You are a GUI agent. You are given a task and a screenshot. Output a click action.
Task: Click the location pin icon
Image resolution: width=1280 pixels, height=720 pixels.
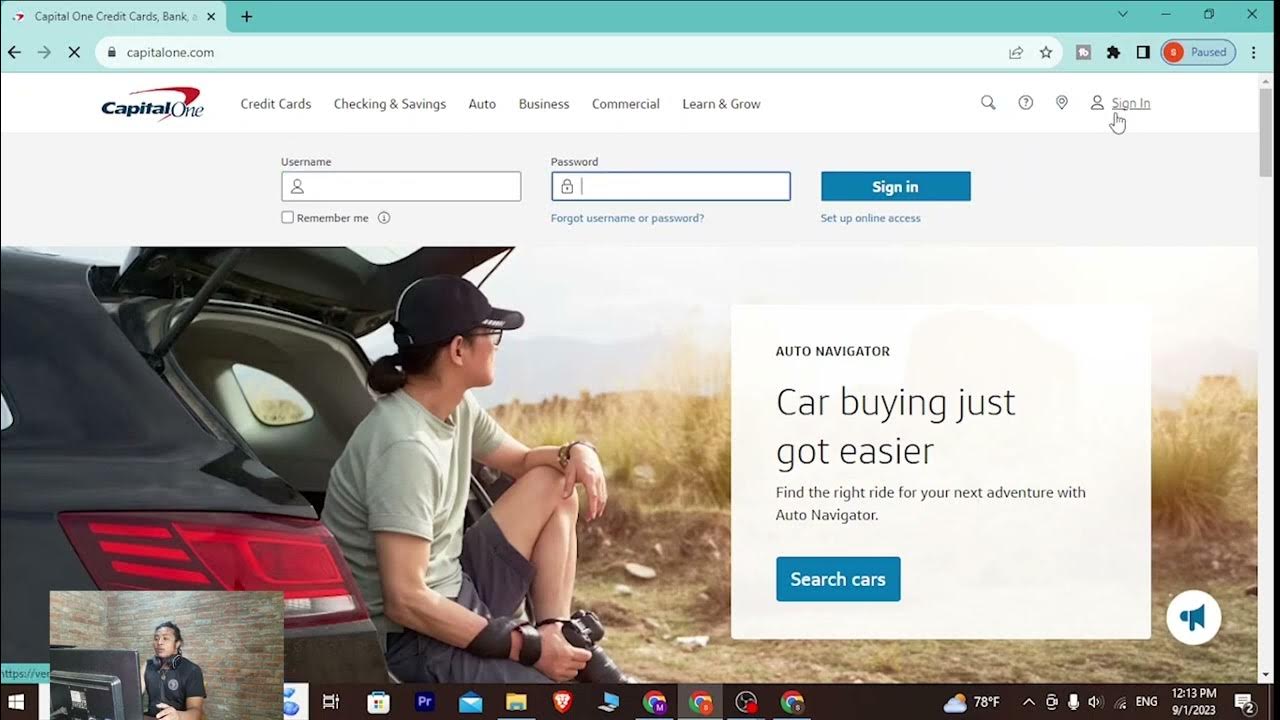coord(1062,103)
